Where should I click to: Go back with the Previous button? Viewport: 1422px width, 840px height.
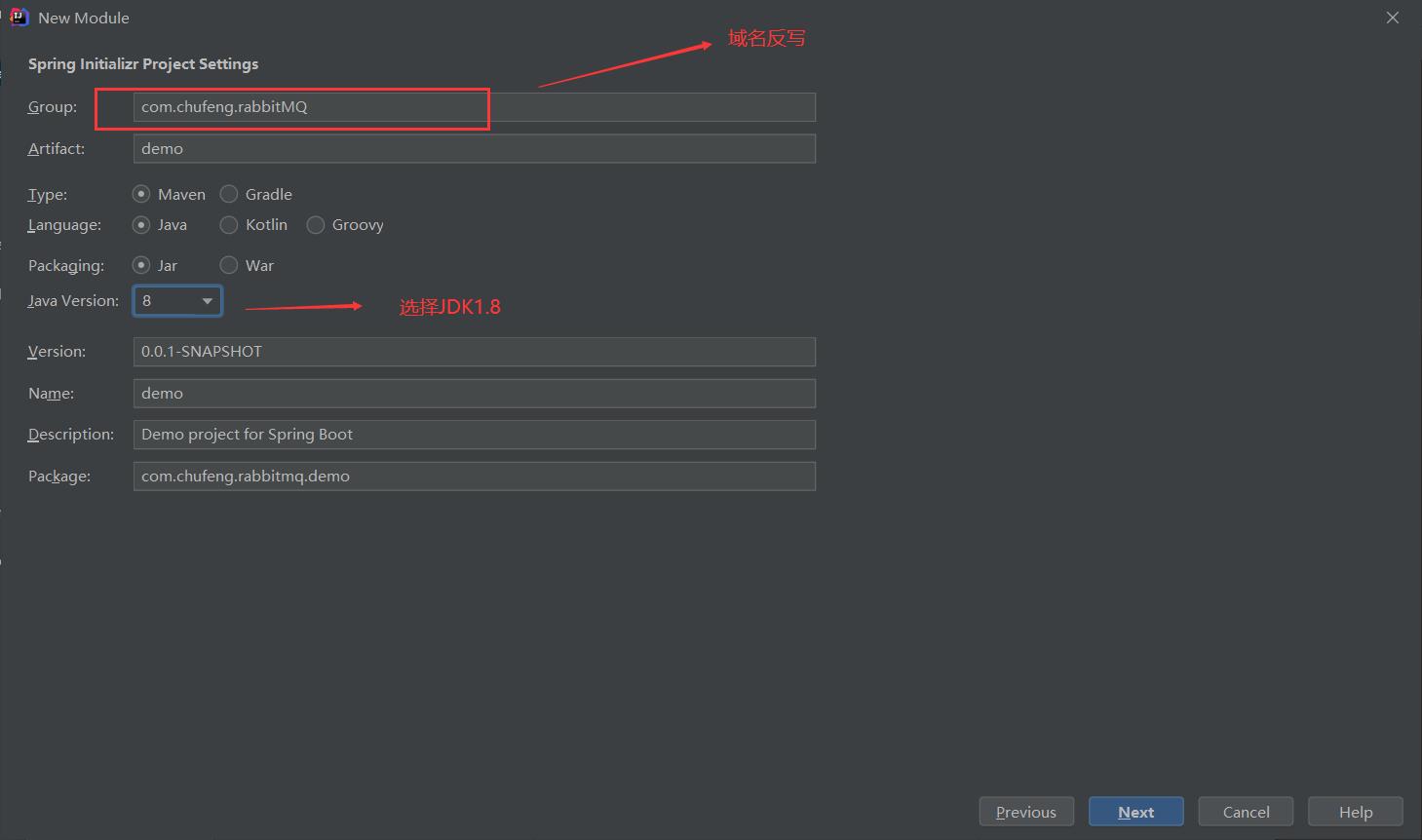(x=1026, y=812)
